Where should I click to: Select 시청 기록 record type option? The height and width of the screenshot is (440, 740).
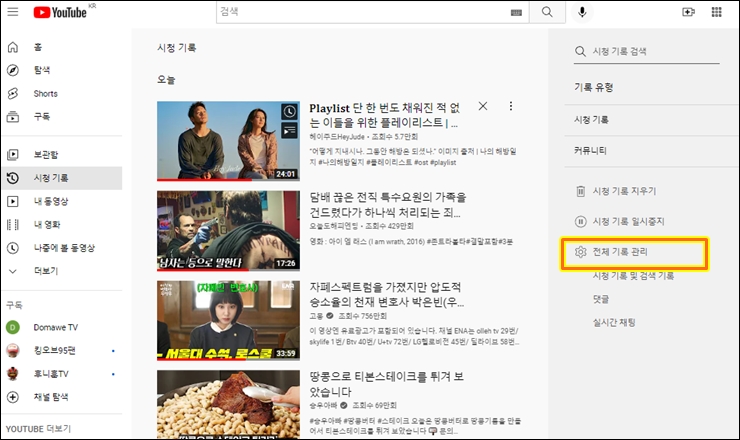point(591,120)
